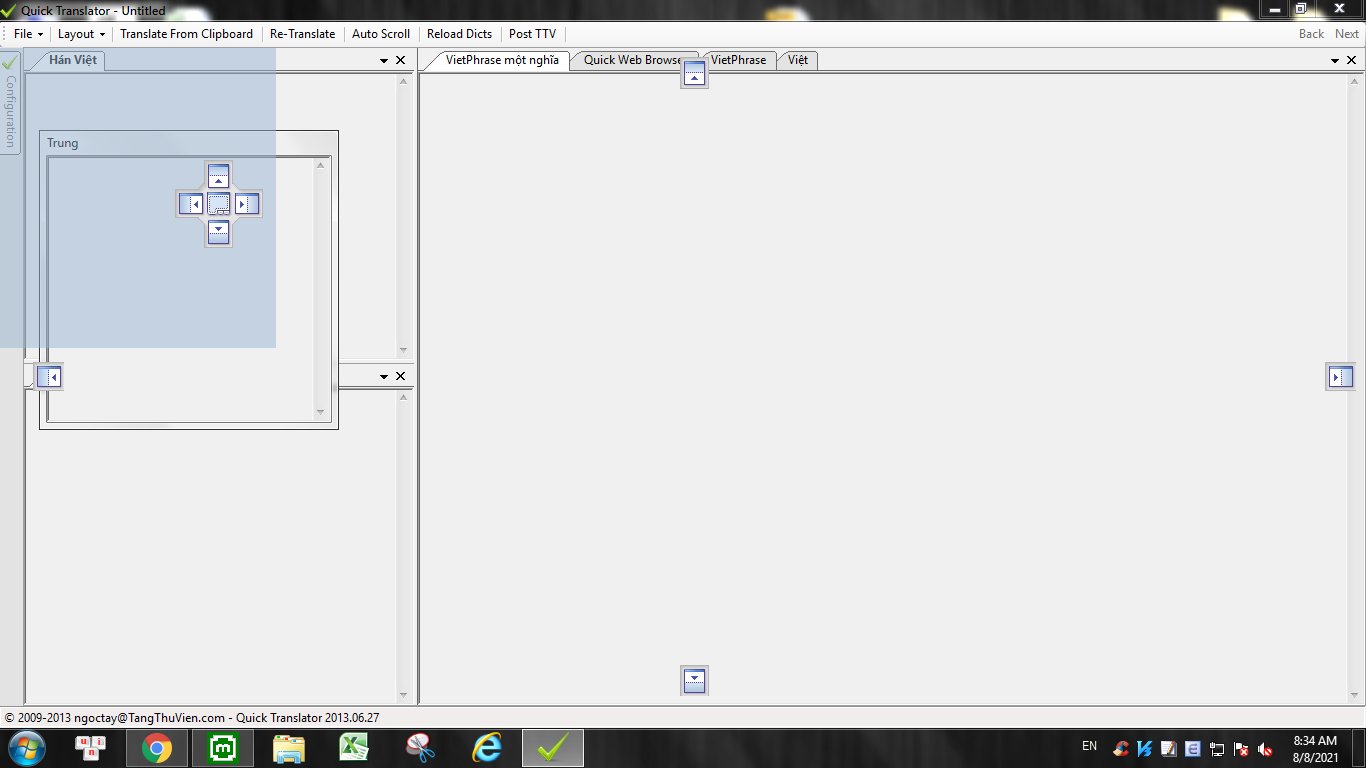Click Reload Dicts in the toolbar

(x=459, y=34)
